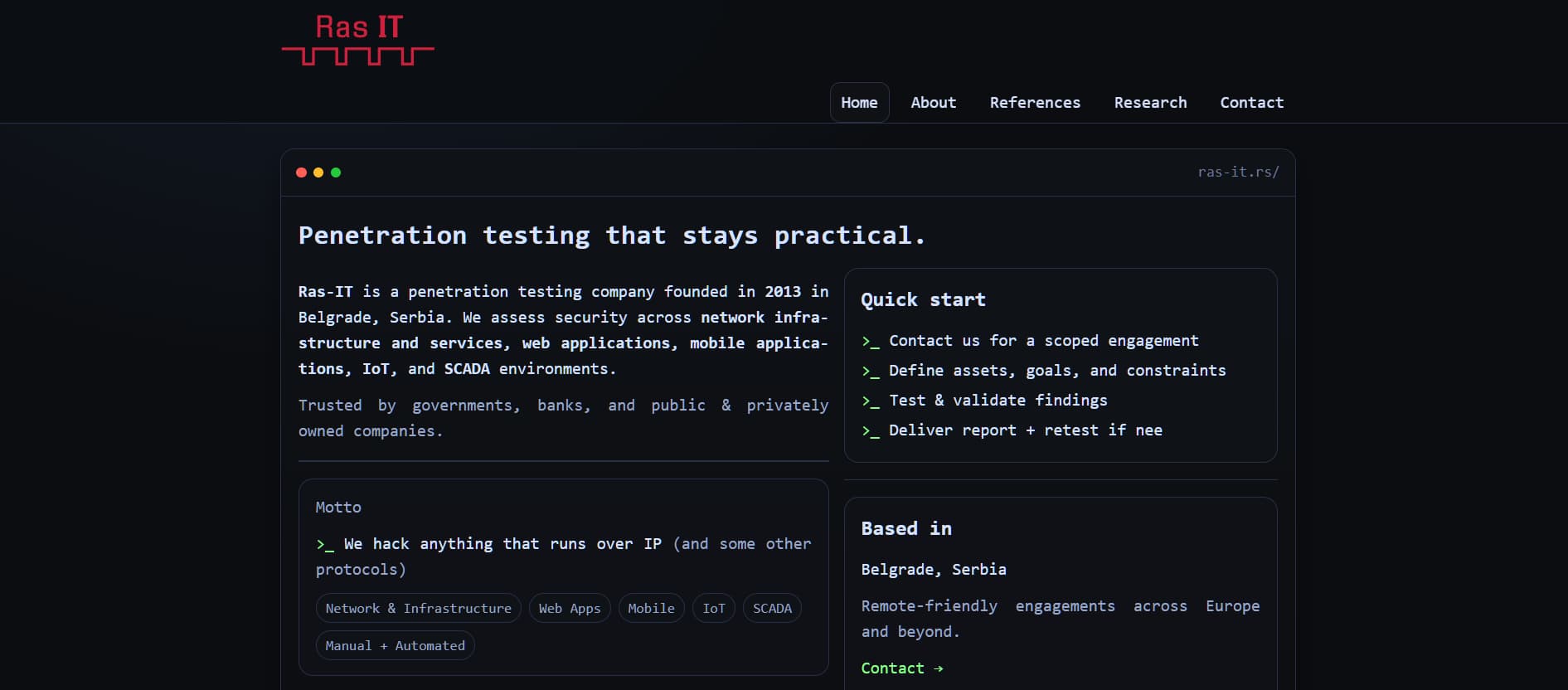Go to the About page
The width and height of the screenshot is (1568, 690).
[x=933, y=102]
